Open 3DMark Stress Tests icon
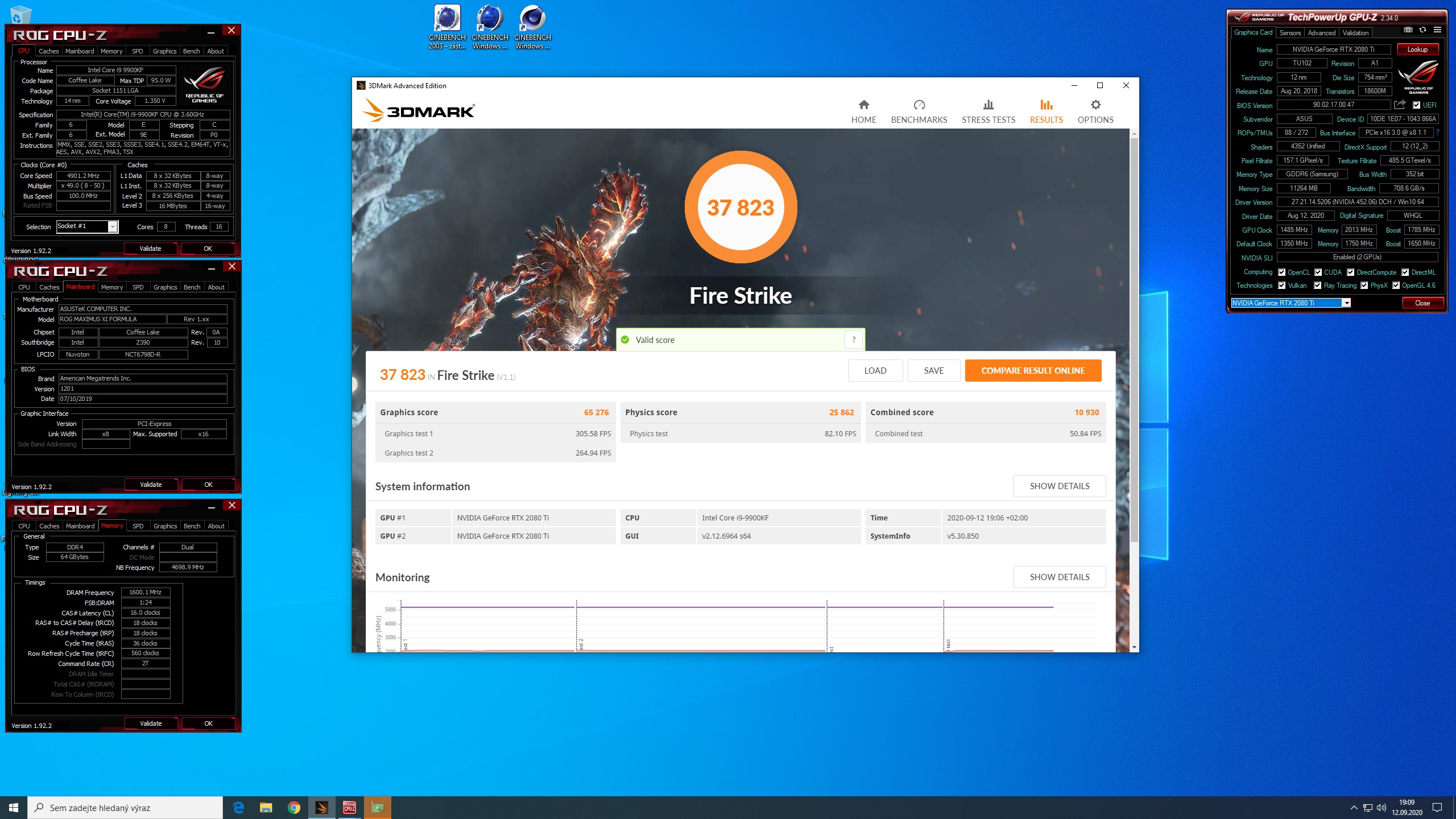 [x=988, y=105]
